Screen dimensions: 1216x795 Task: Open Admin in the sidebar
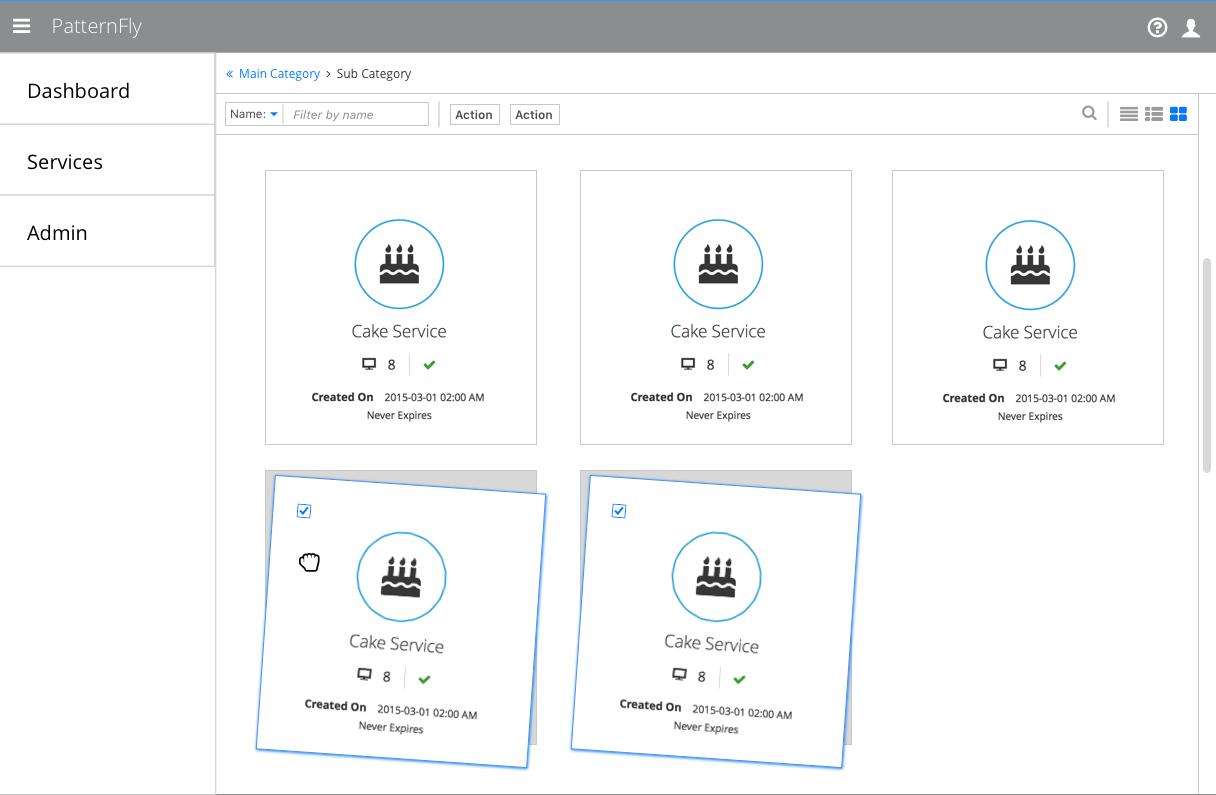coord(107,232)
